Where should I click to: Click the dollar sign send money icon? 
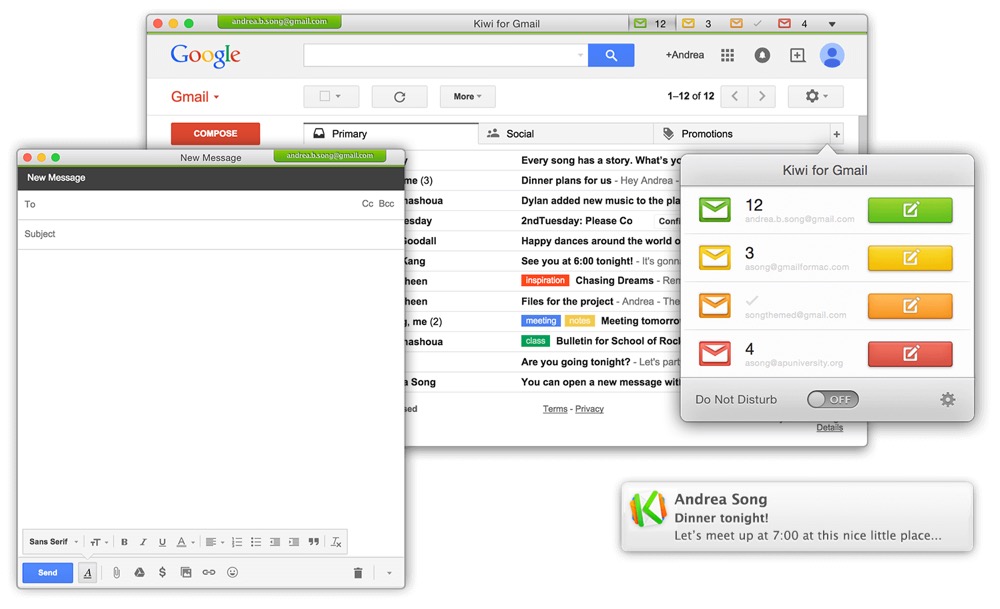[163, 573]
